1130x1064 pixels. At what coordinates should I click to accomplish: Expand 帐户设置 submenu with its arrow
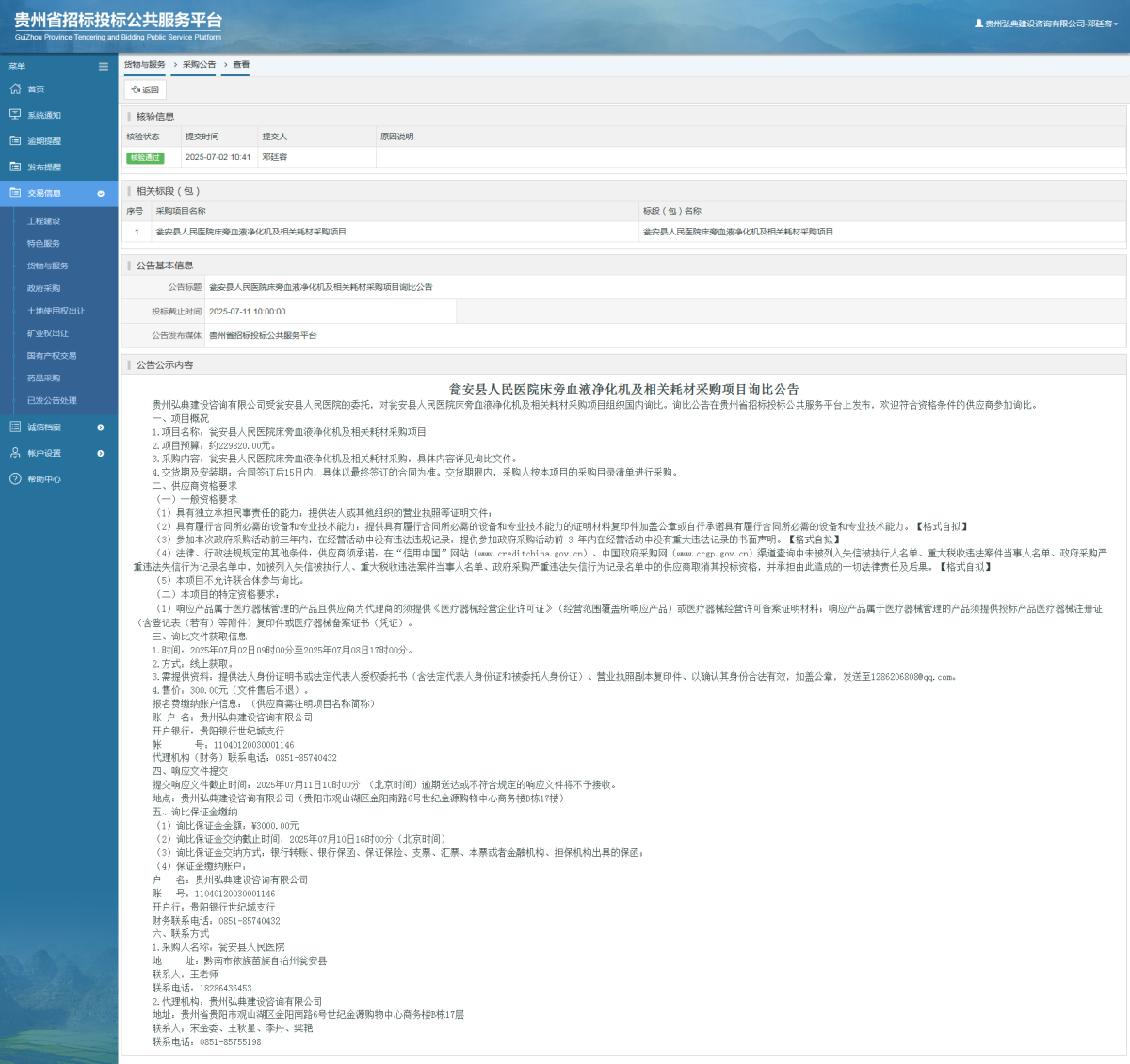[101, 454]
